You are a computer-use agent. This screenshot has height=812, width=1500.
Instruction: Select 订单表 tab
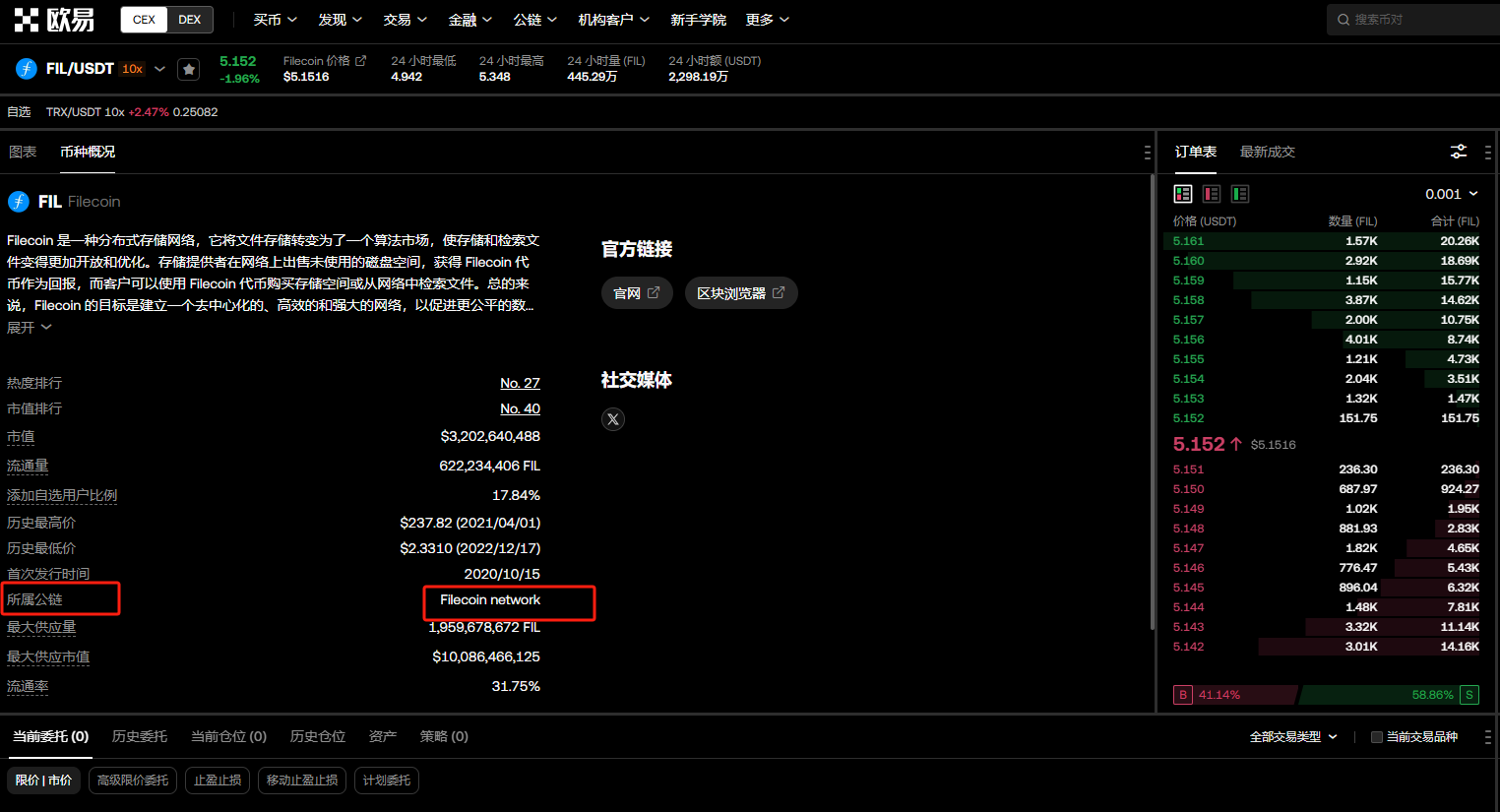tap(1196, 152)
